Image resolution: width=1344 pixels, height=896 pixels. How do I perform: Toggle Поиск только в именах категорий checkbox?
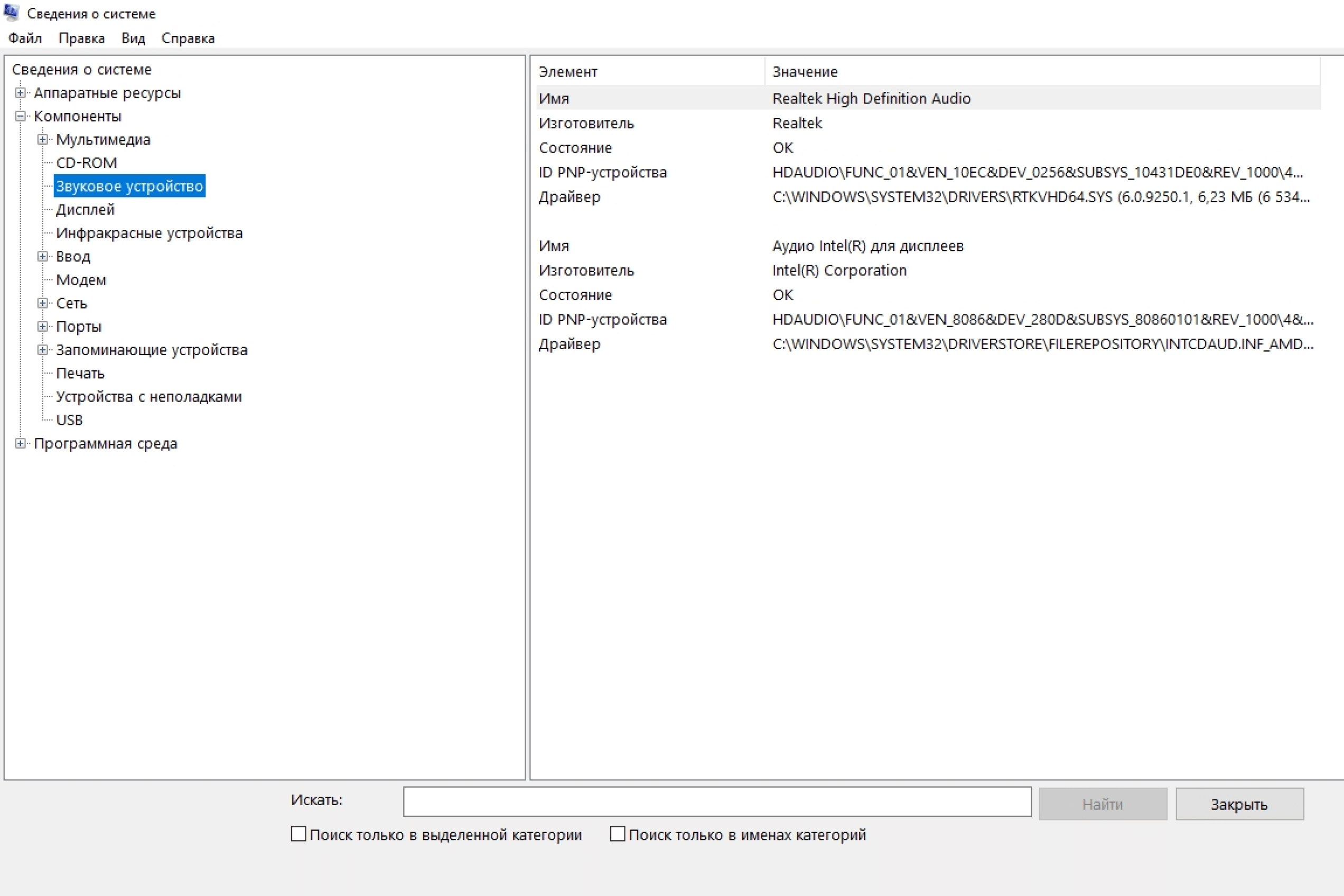tap(617, 834)
